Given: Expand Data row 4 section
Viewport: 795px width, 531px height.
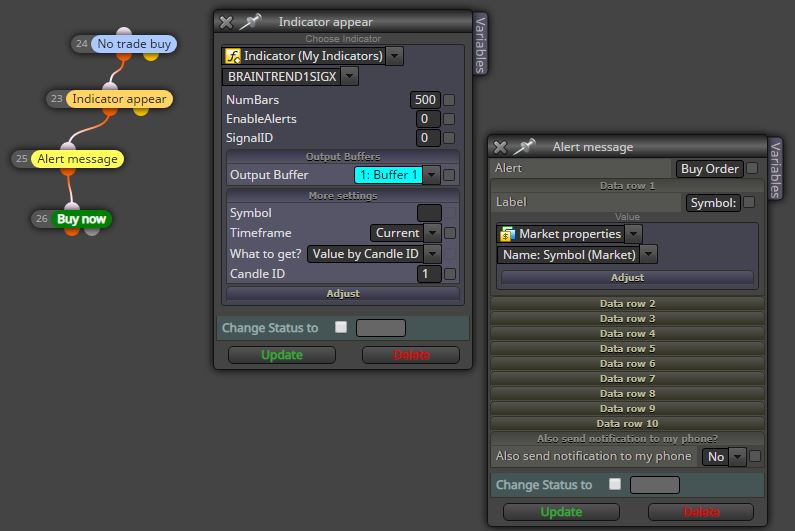Looking at the screenshot, I should (x=627, y=333).
